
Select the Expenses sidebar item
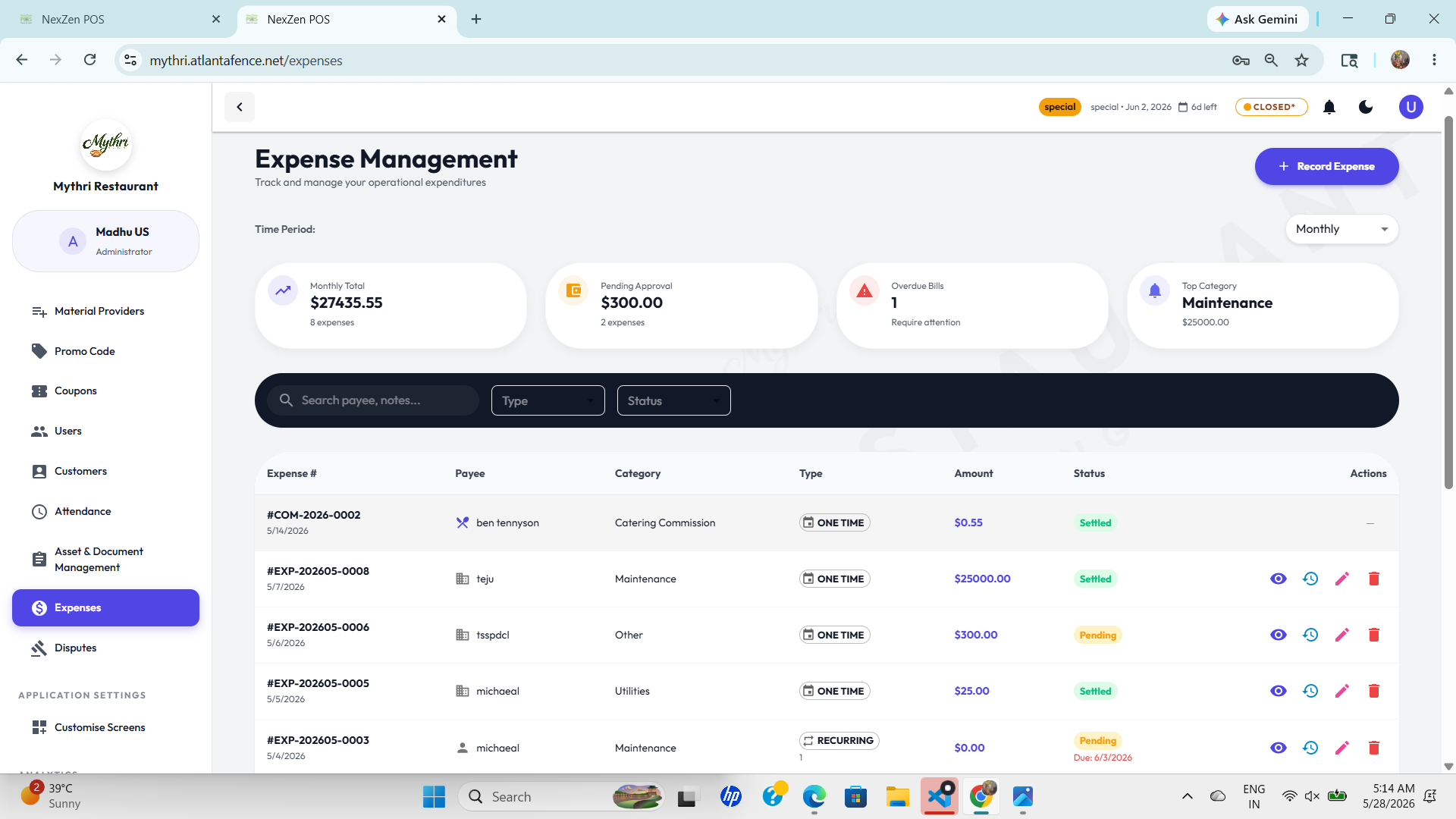pyautogui.click(x=105, y=608)
